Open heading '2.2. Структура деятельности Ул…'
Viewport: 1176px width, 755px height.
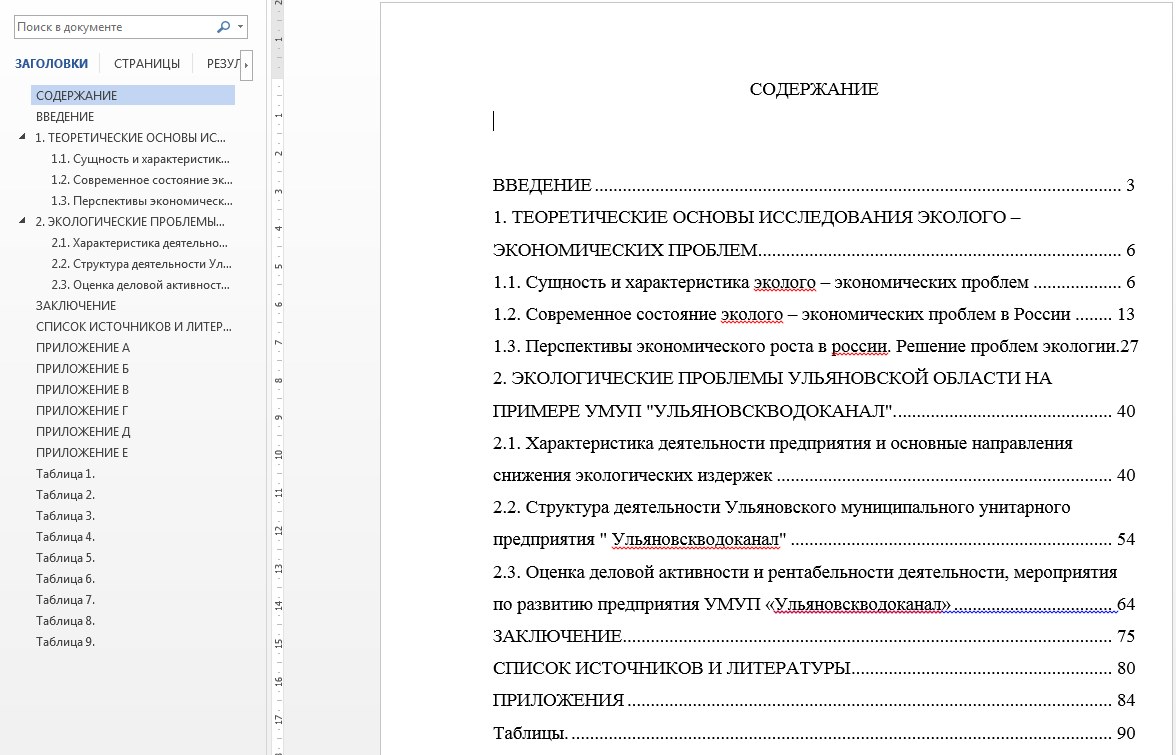141,263
